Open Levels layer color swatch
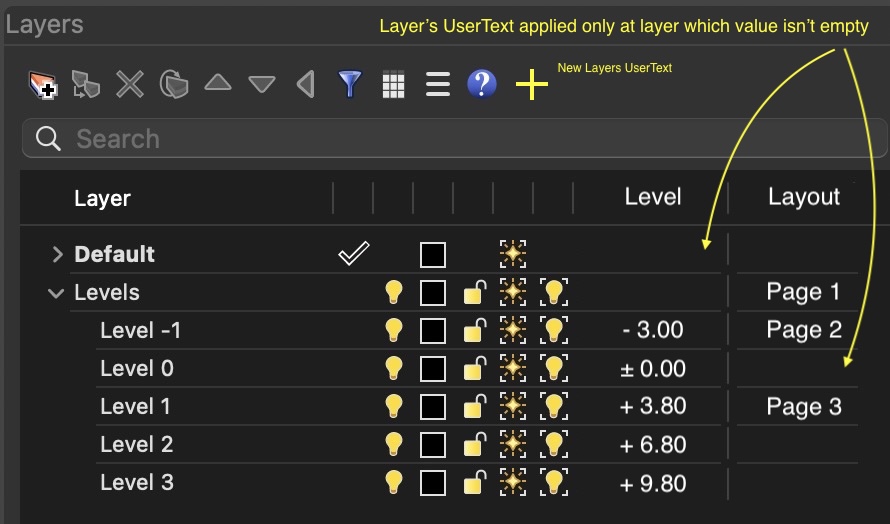Image resolution: width=890 pixels, height=524 pixels. pos(433,293)
